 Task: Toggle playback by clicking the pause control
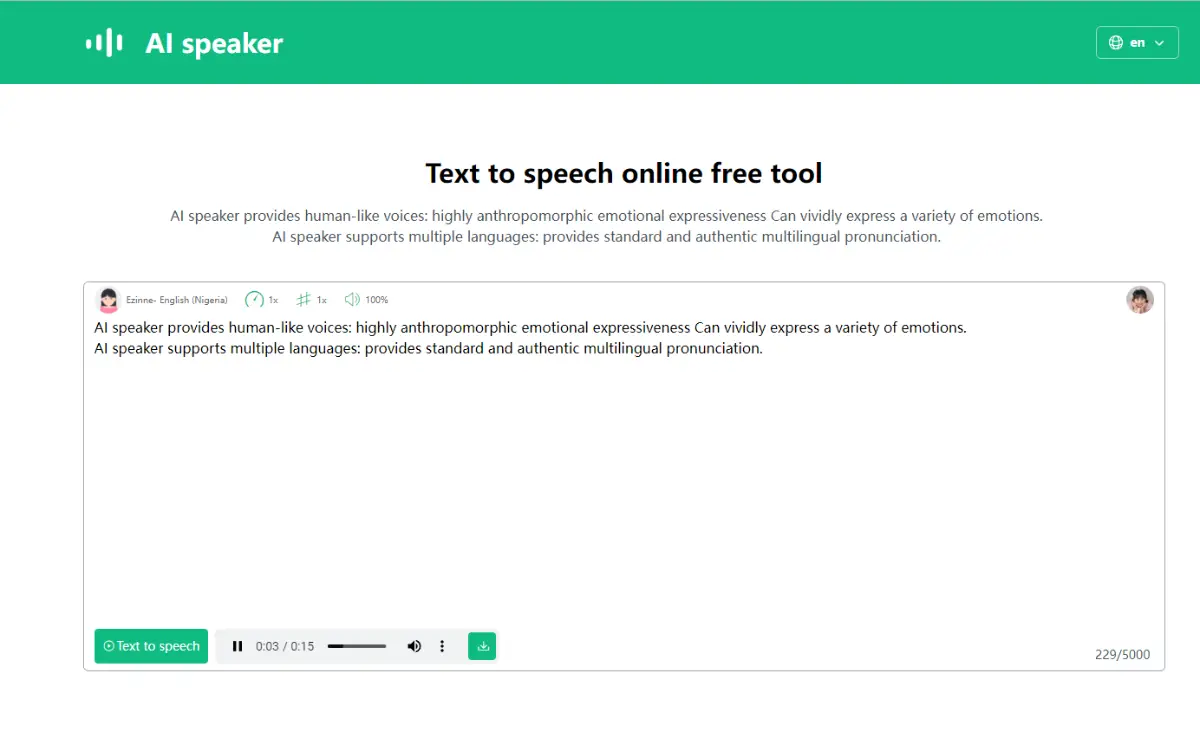[x=237, y=646]
